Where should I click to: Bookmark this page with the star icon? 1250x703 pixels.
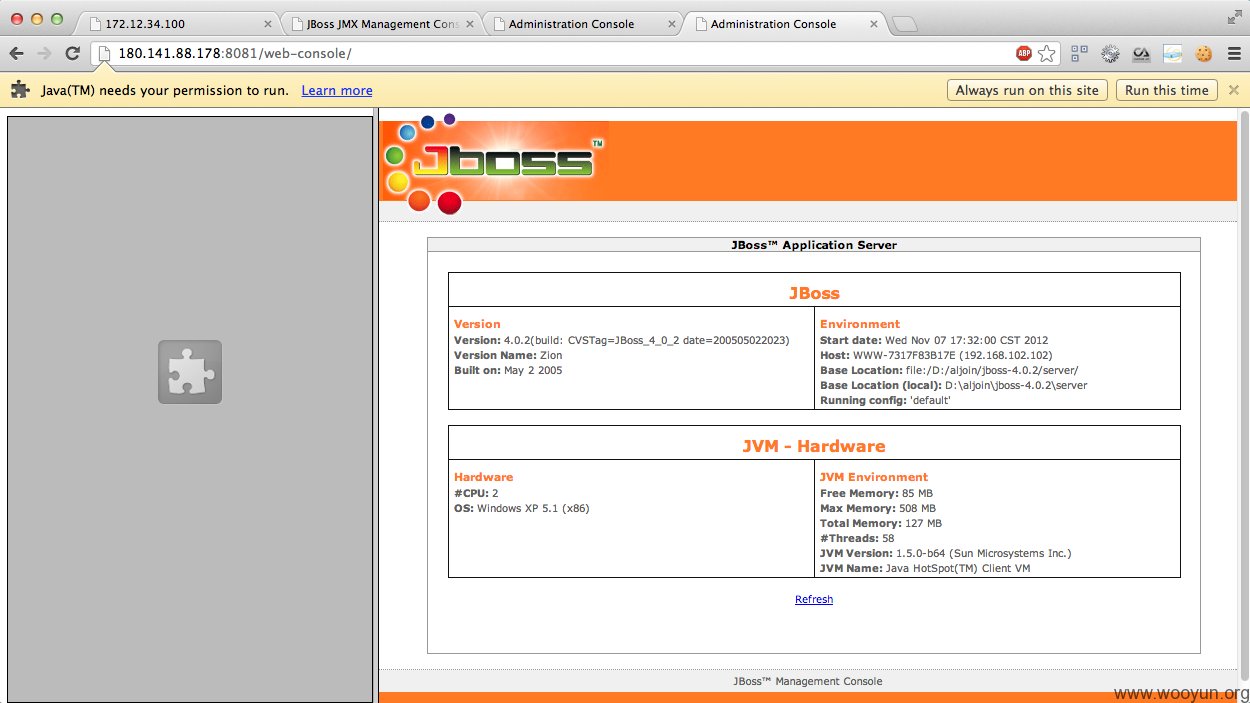[1047, 54]
